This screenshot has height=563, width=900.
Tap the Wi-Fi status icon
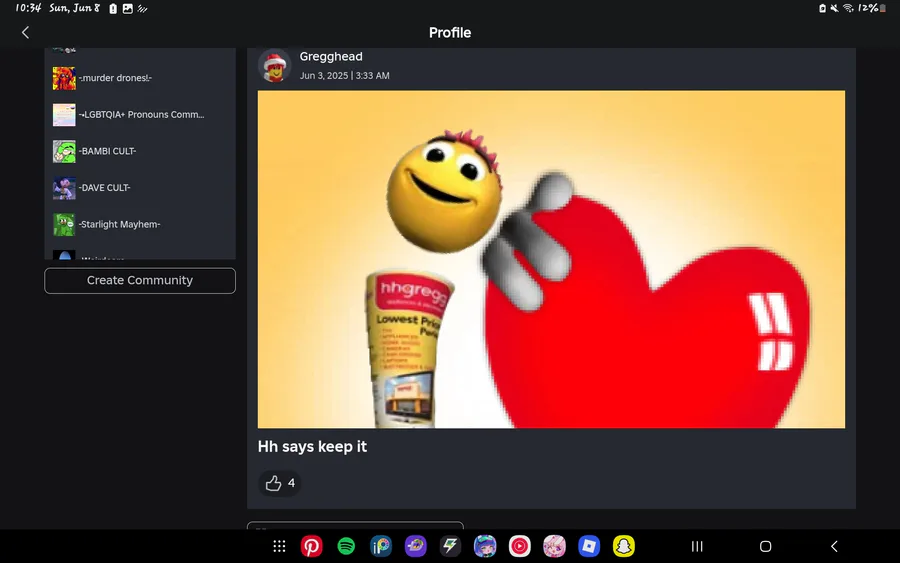[x=848, y=8]
